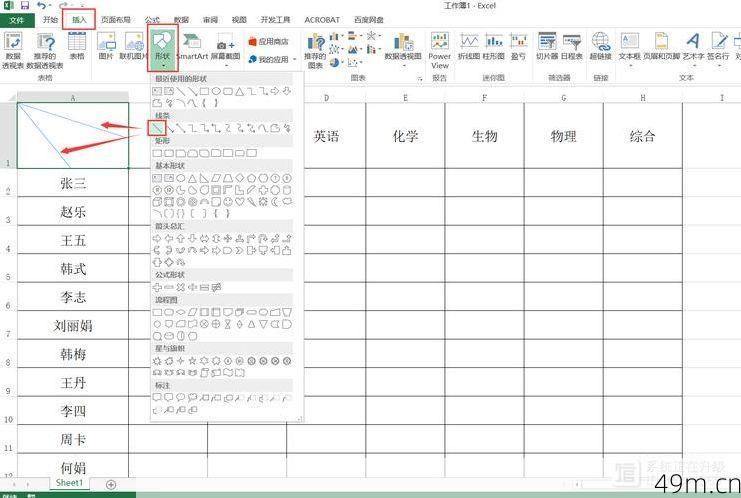Click the 图片 picture insert icon
Image resolution: width=741 pixels, height=498 pixels.
click(x=106, y=46)
